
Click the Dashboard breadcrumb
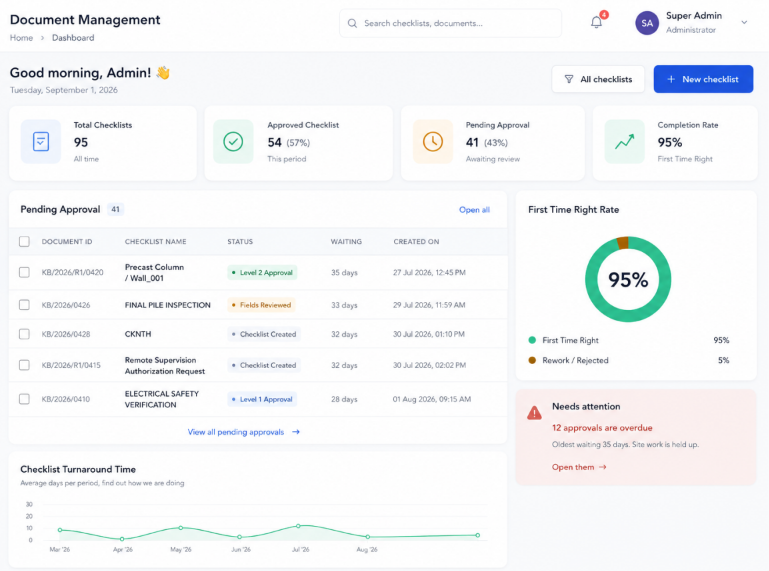[73, 38]
